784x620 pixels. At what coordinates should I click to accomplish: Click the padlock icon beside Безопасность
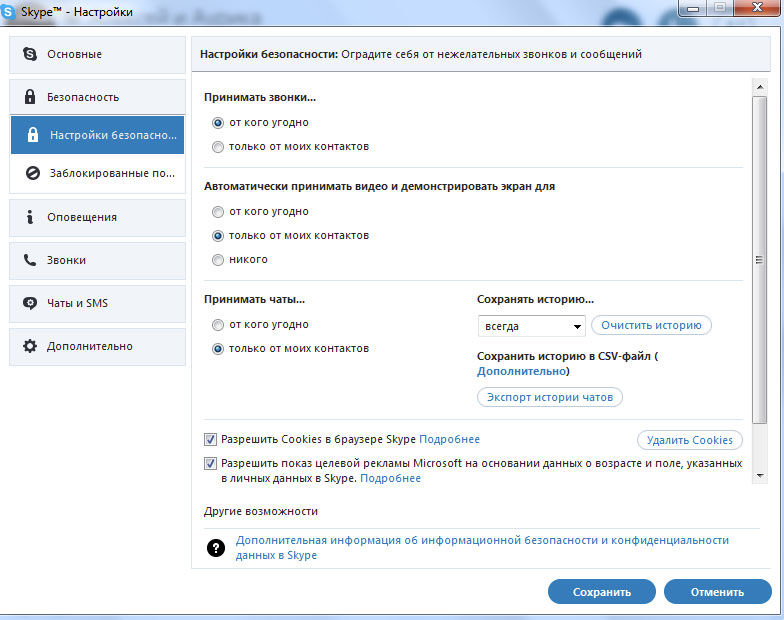point(30,96)
